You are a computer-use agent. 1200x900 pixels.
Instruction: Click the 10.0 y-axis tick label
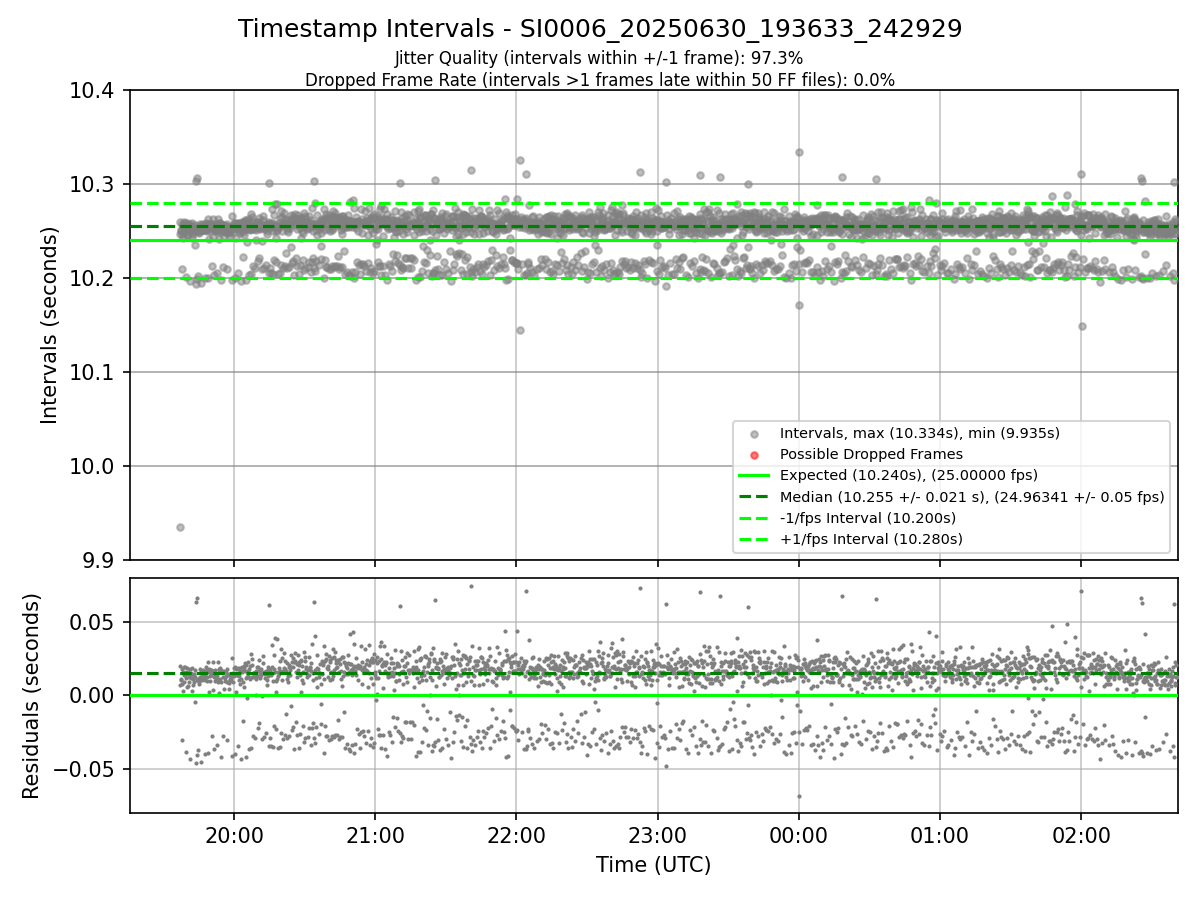(x=91, y=467)
